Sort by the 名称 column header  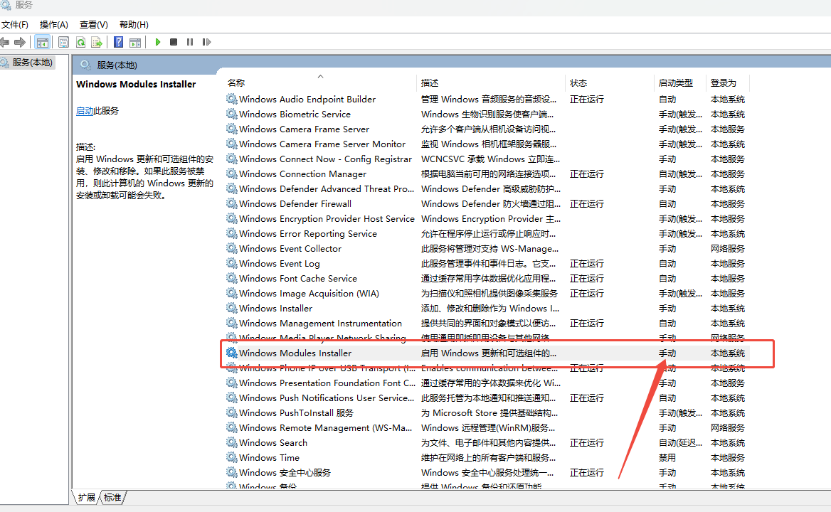[x=321, y=83]
